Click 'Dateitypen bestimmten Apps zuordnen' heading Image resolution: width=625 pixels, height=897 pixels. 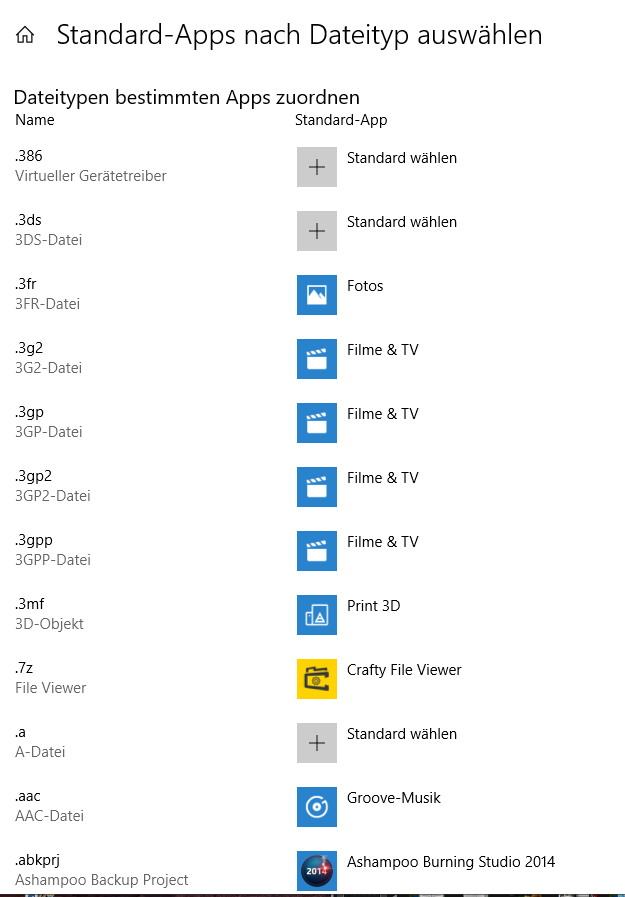[187, 98]
